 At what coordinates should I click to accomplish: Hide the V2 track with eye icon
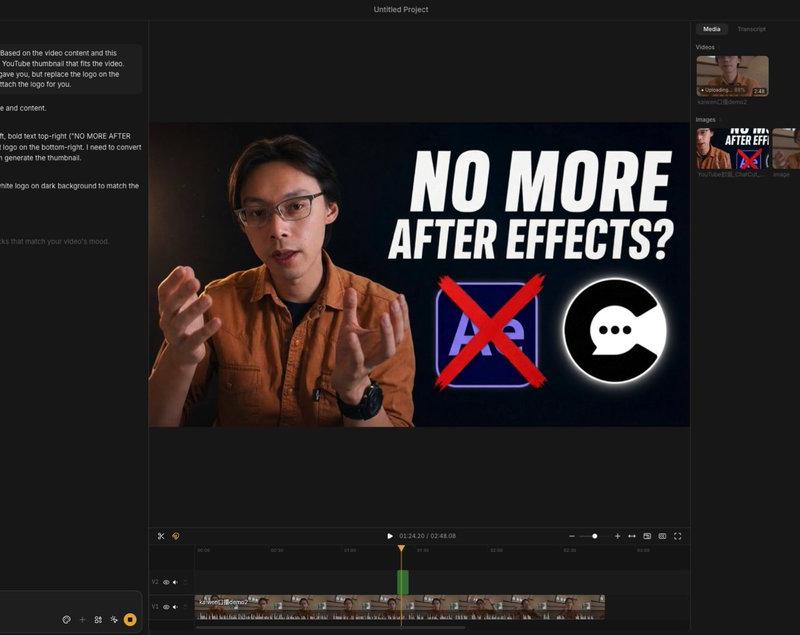coord(166,582)
